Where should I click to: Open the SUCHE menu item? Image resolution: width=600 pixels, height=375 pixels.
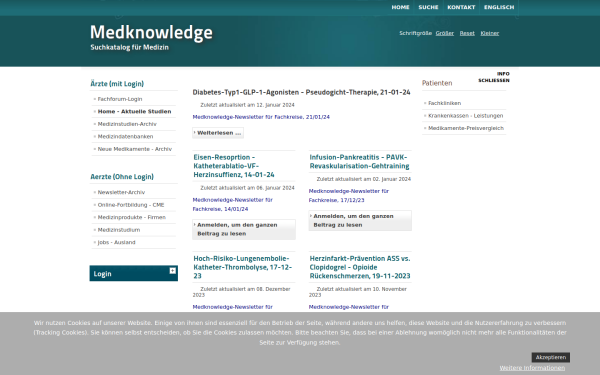(428, 7)
